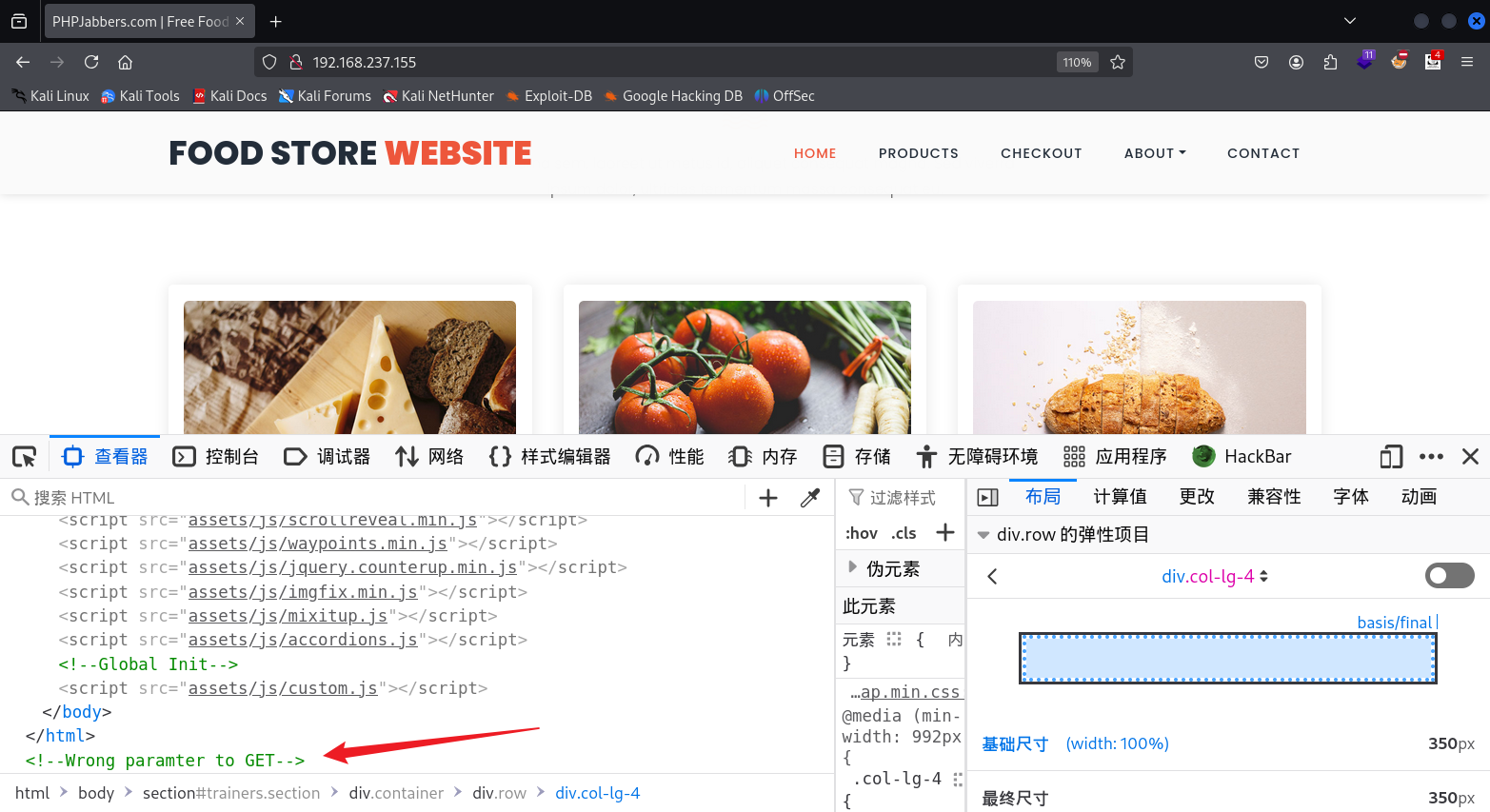The image size is (1490, 812).
Task: Switch to the Changes (更改) tab
Action: 1197,497
